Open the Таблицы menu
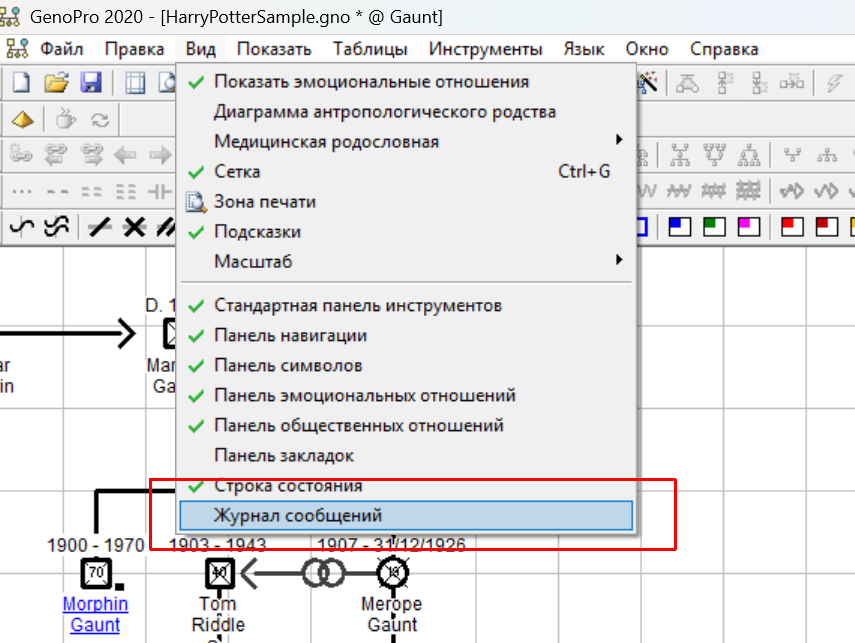 [x=370, y=49]
